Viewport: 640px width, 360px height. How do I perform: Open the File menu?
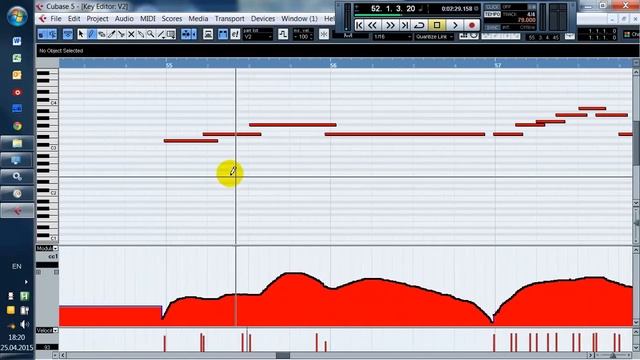[x=56, y=18]
